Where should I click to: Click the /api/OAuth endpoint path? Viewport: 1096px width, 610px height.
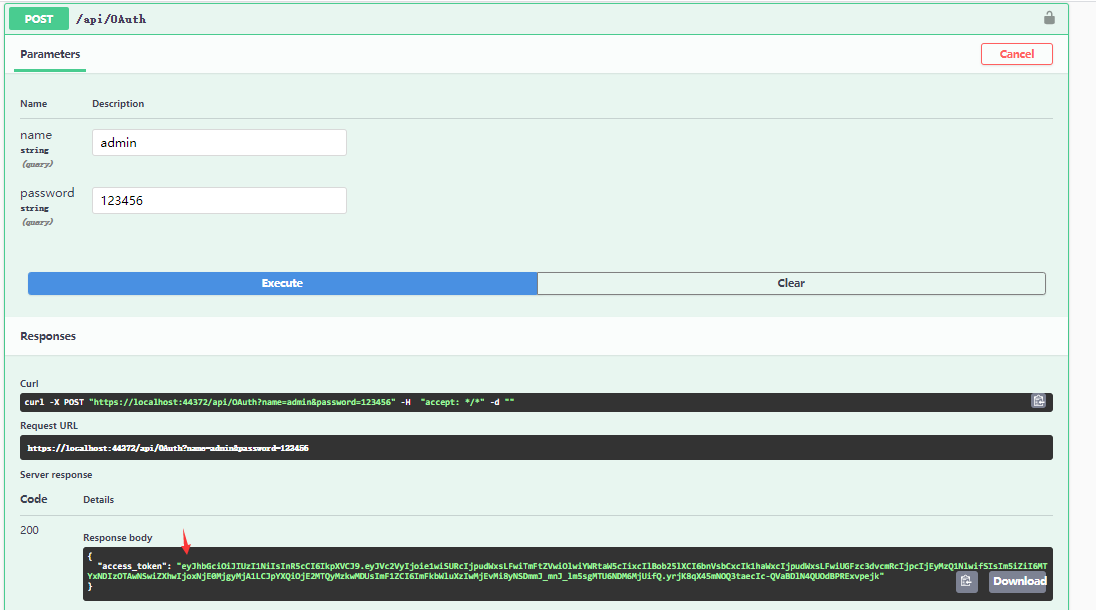point(111,19)
